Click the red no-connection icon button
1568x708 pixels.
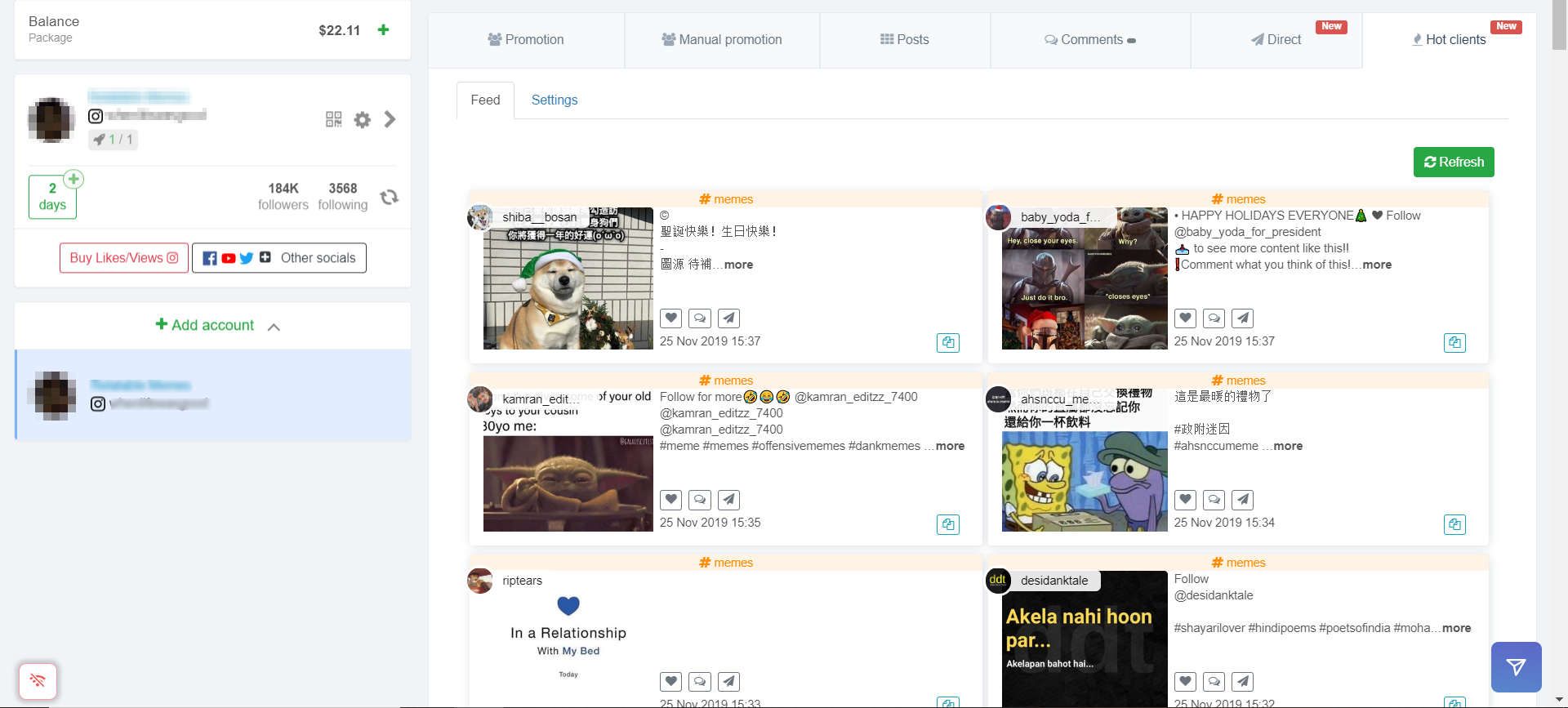coord(38,680)
